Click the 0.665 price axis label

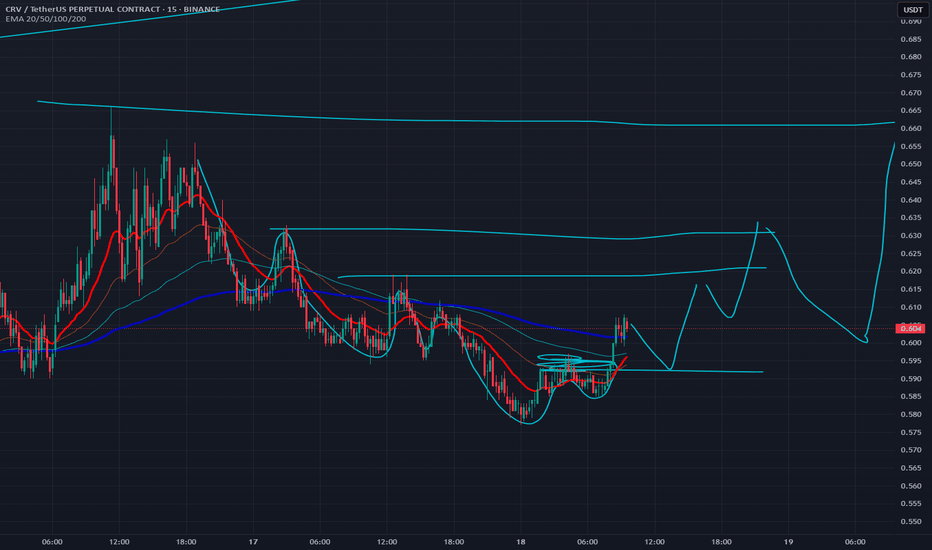coord(911,111)
